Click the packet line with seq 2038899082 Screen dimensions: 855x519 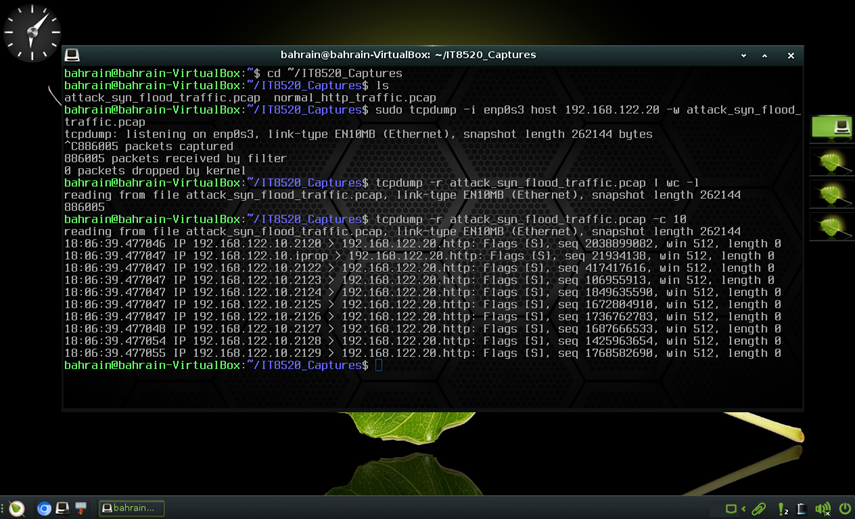[x=423, y=244]
